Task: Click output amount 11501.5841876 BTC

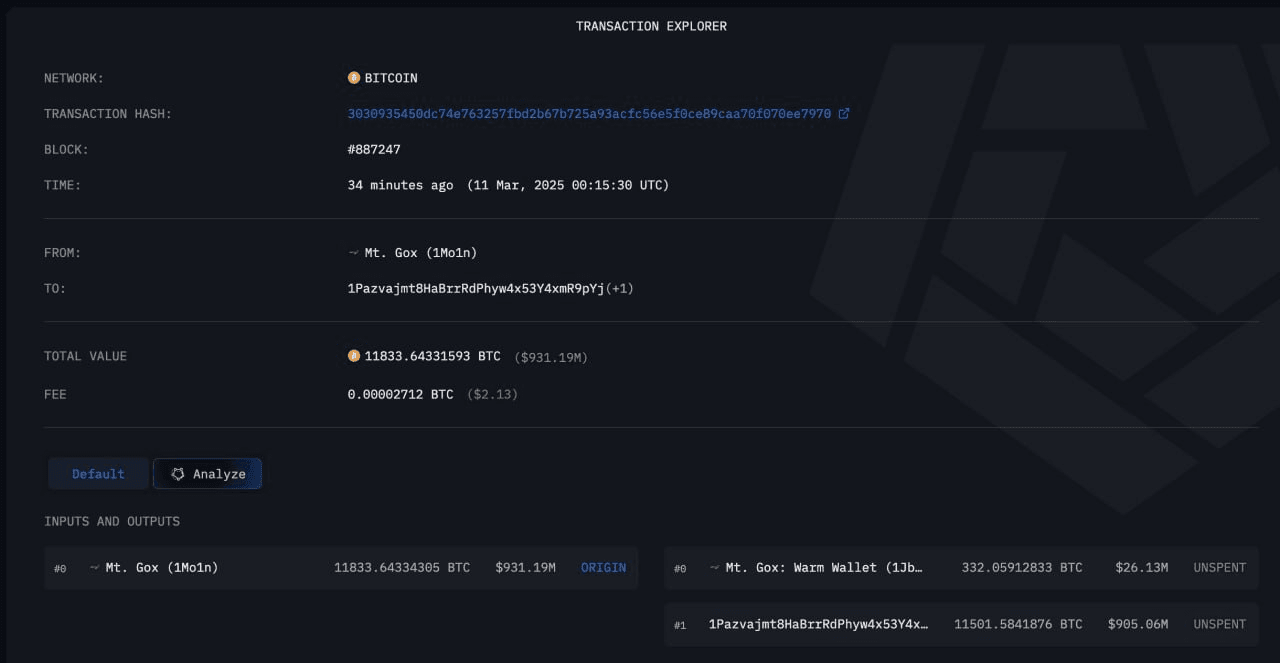Action: click(x=1018, y=624)
